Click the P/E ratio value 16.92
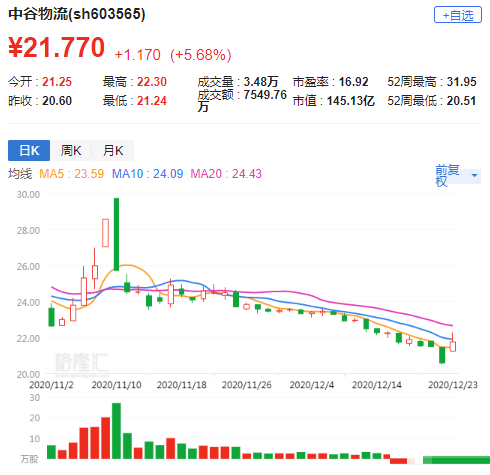 click(x=353, y=82)
